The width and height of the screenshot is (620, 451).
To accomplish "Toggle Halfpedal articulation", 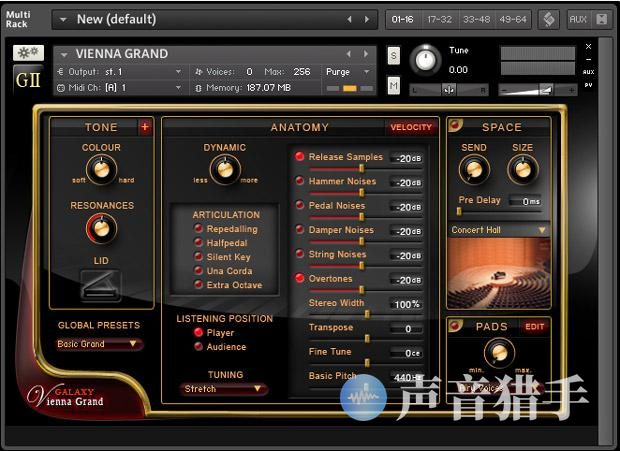I will click(198, 242).
